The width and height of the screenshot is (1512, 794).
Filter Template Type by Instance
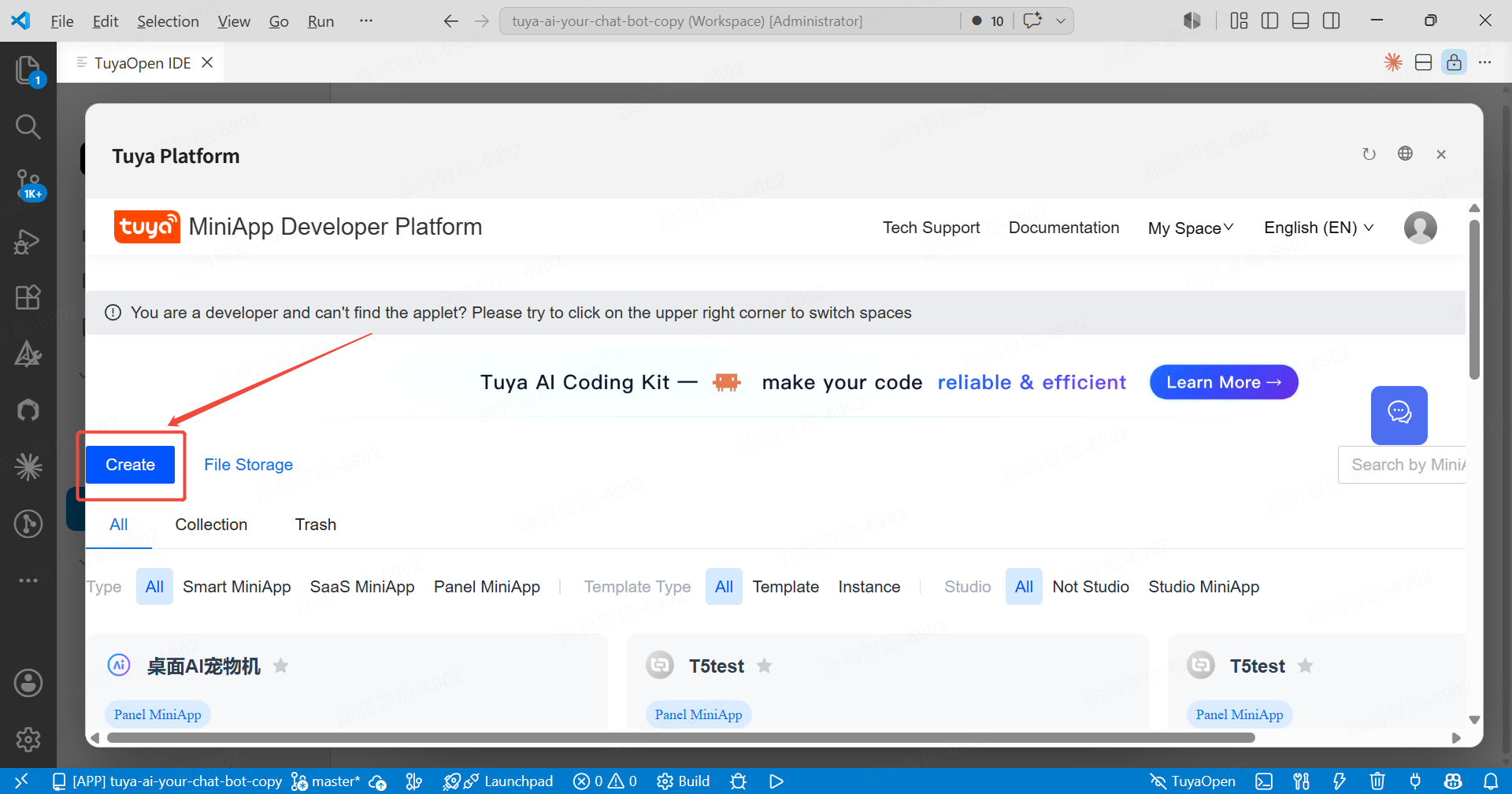(869, 587)
